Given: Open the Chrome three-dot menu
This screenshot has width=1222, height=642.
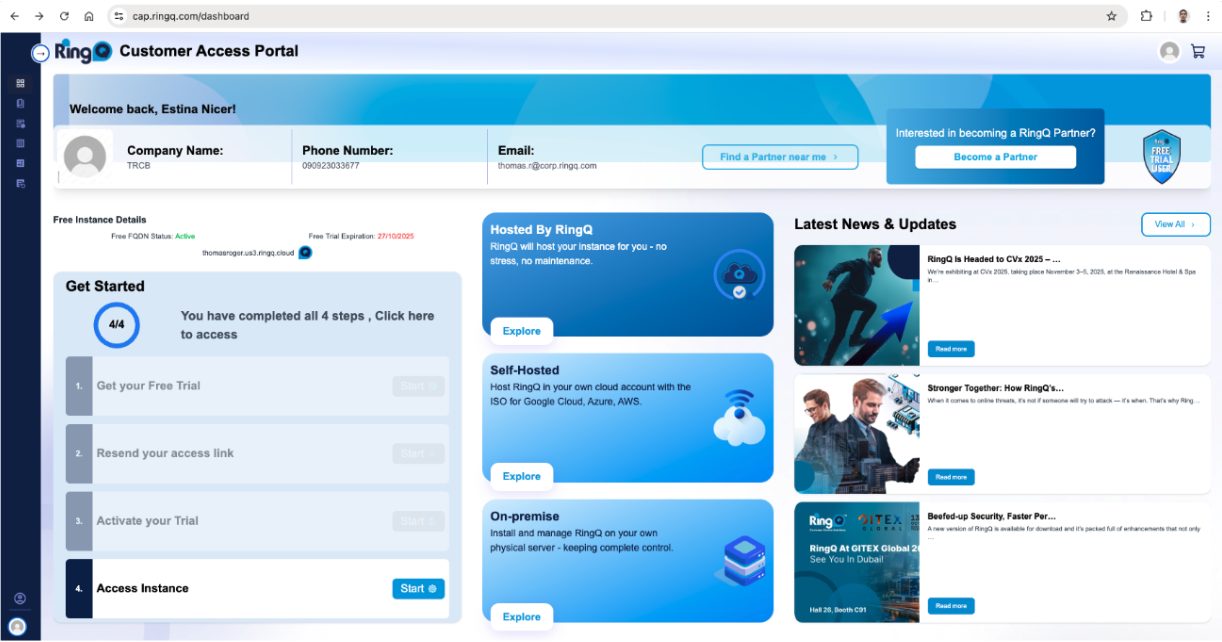Looking at the screenshot, I should [x=1207, y=16].
